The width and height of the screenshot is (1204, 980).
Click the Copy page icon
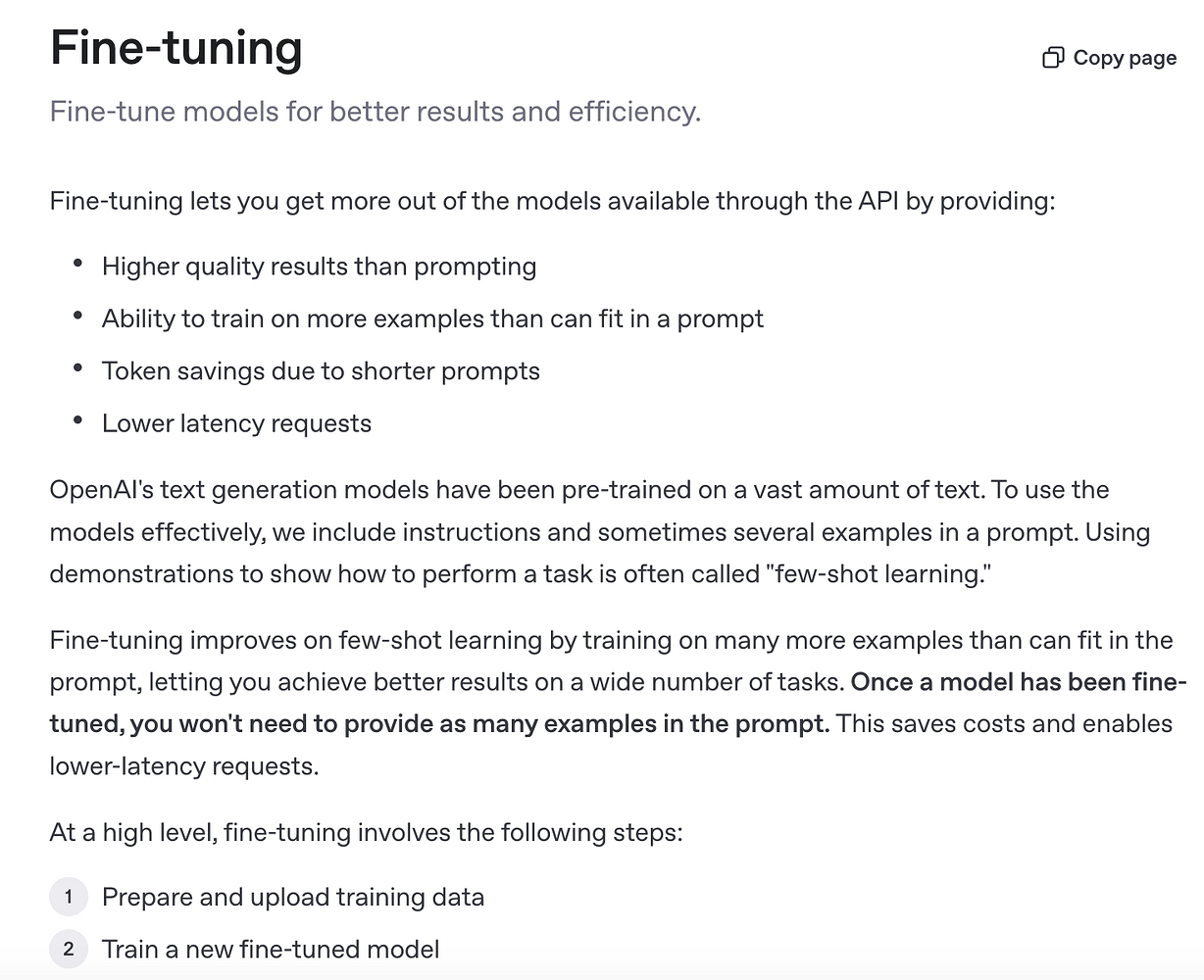click(x=1053, y=58)
